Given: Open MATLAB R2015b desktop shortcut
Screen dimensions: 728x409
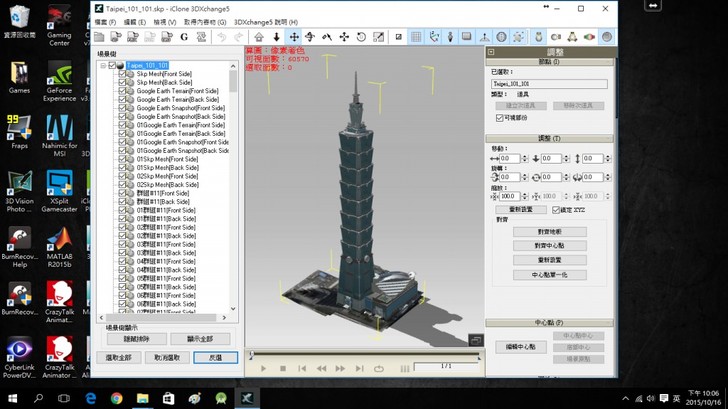Looking at the screenshot, I should (x=59, y=241).
